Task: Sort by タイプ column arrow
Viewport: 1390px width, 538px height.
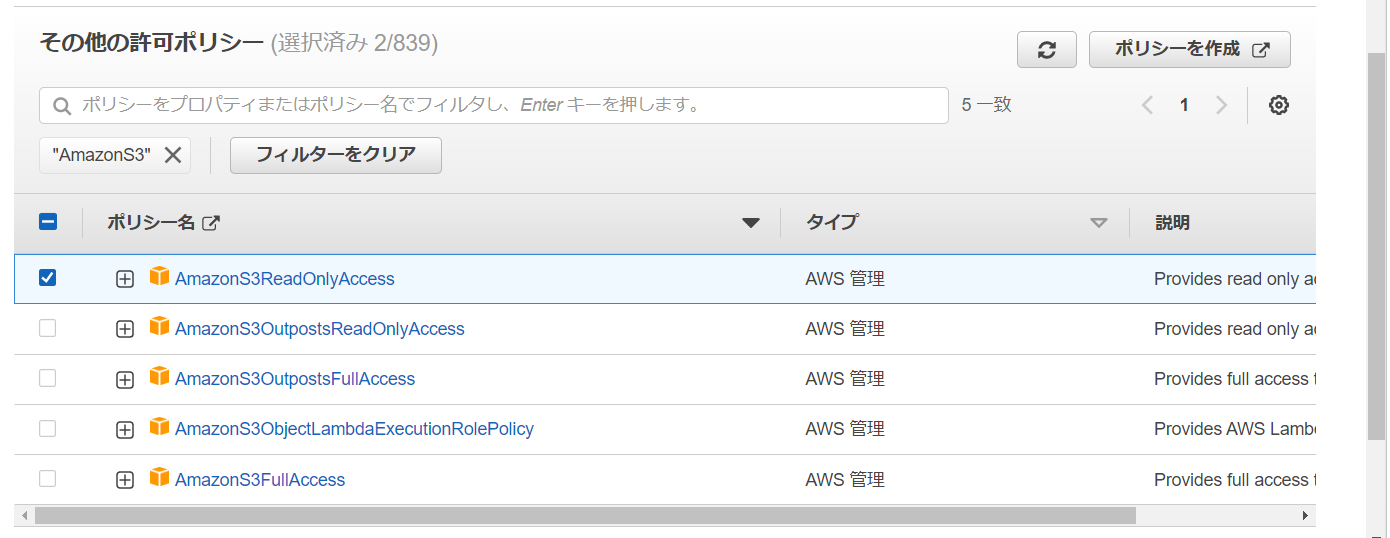Action: [x=1099, y=223]
